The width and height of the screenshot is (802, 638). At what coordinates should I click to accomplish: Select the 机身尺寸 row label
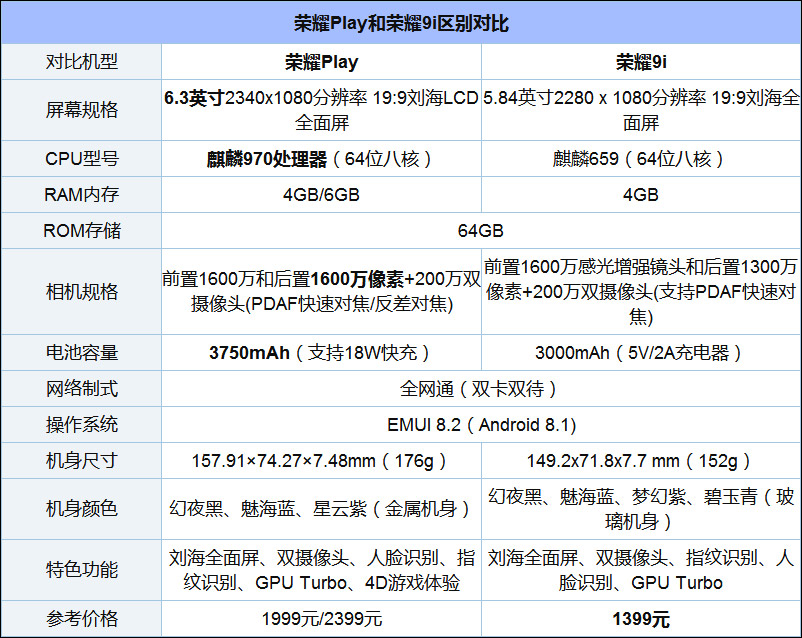coord(81,460)
